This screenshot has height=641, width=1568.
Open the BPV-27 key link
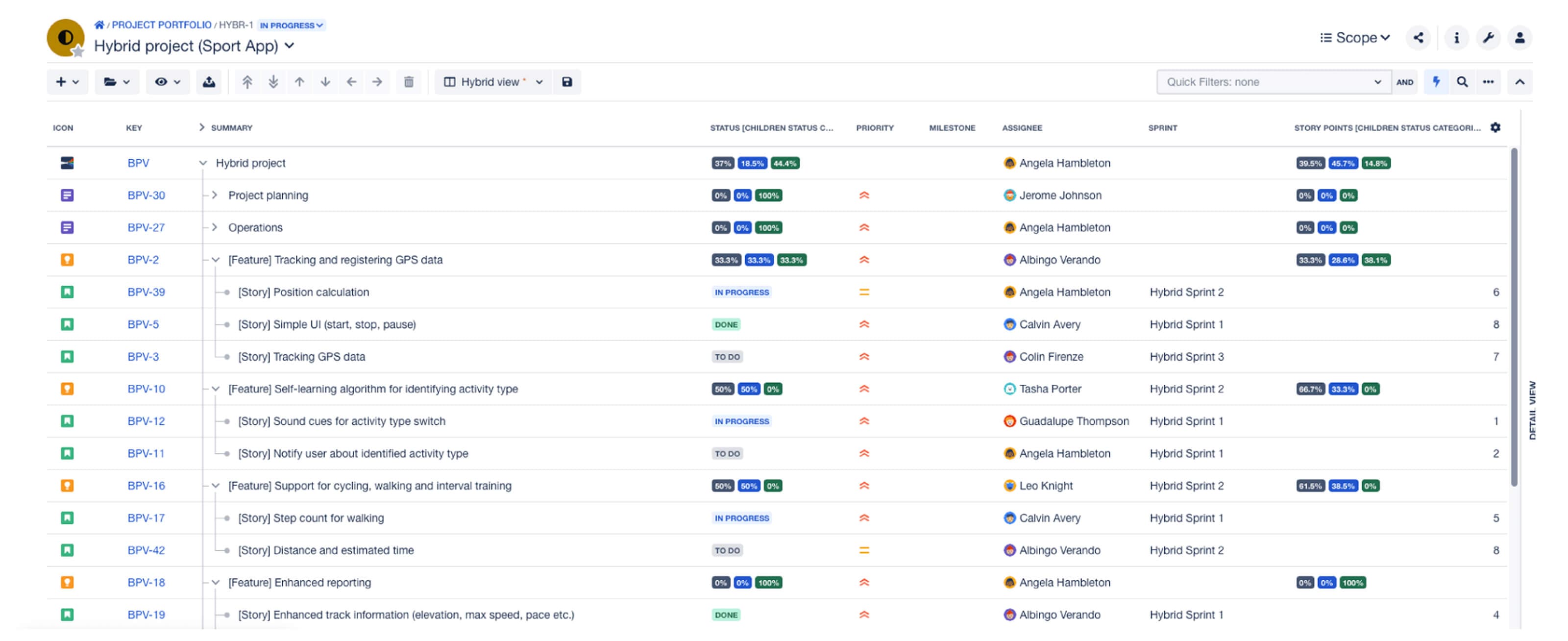coord(146,228)
